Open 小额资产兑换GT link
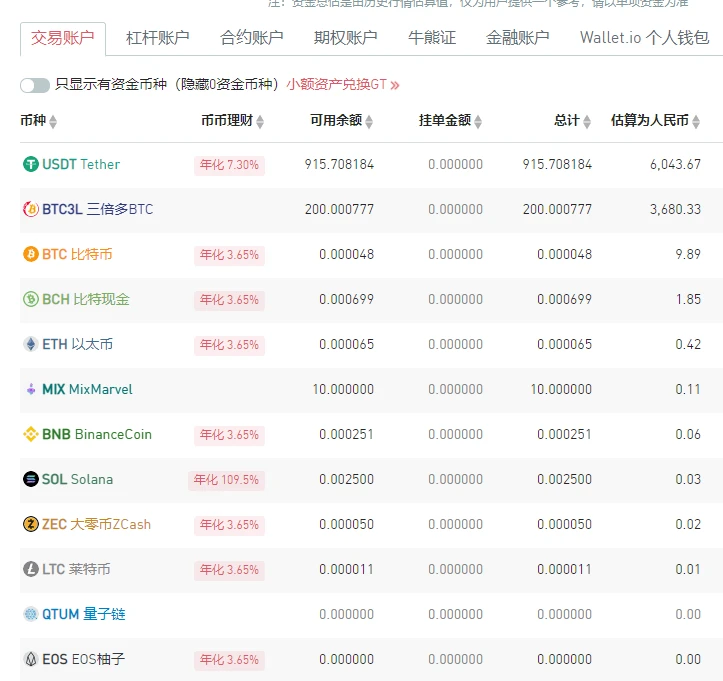723x681 pixels. pyautogui.click(x=343, y=85)
